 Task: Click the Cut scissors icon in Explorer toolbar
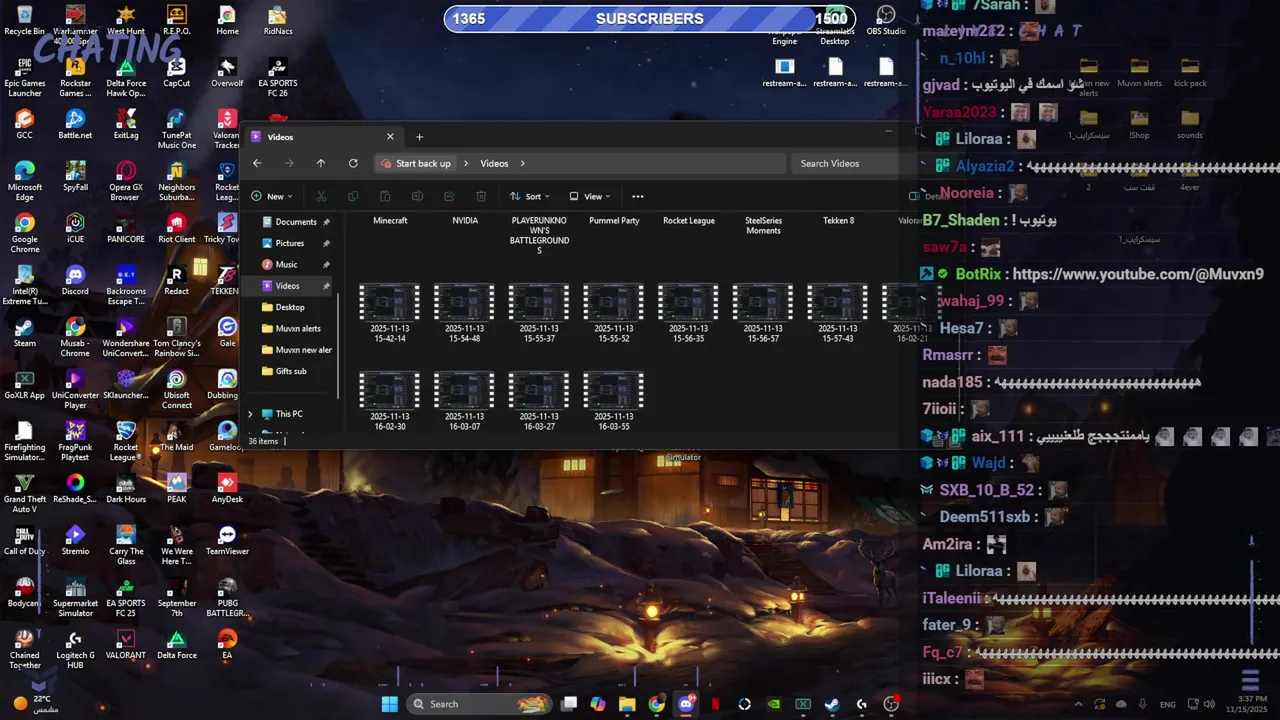[x=321, y=196]
